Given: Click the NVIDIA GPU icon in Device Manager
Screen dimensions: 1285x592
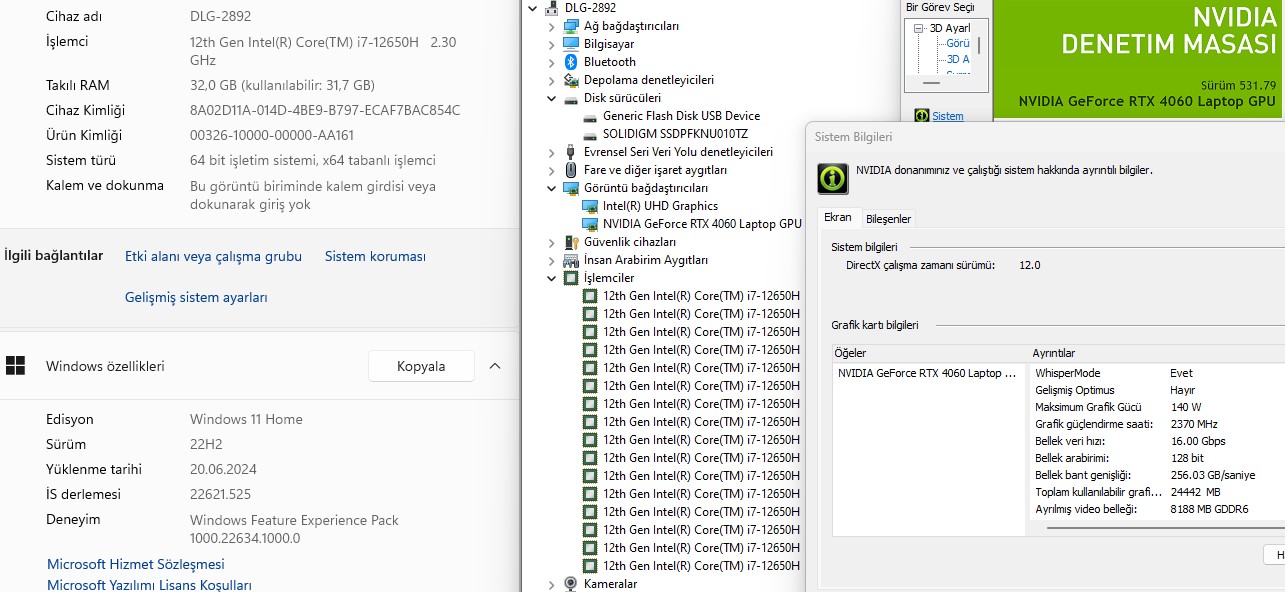Looking at the screenshot, I should pos(590,224).
